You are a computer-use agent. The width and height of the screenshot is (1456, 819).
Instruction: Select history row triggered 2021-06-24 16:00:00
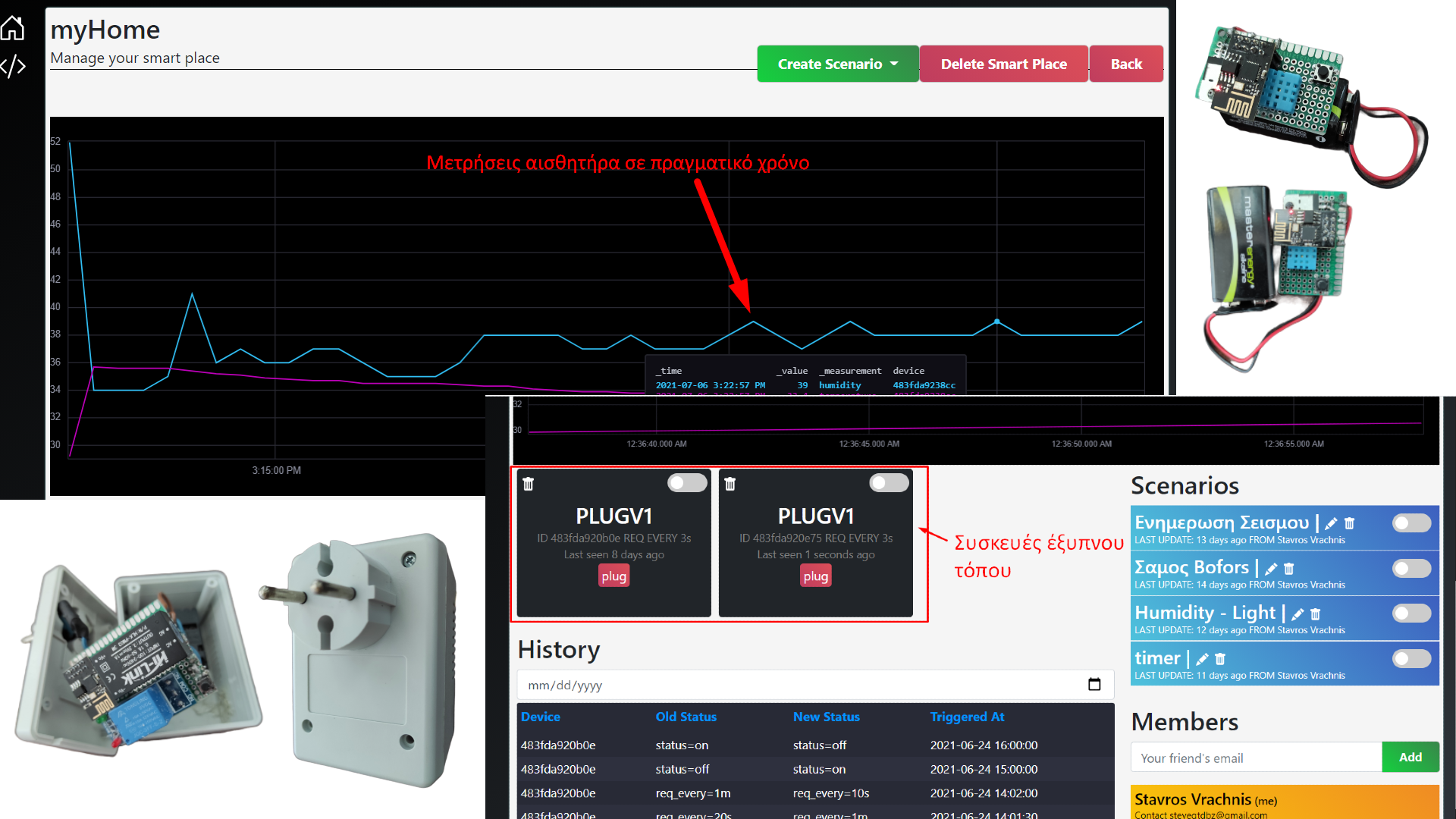pos(815,745)
